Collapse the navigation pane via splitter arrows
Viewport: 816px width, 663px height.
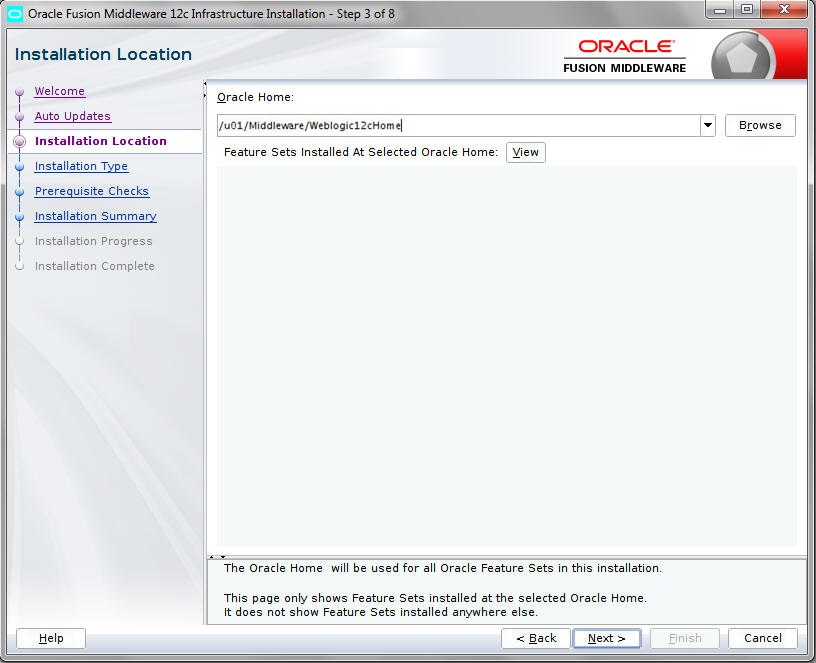coord(205,90)
